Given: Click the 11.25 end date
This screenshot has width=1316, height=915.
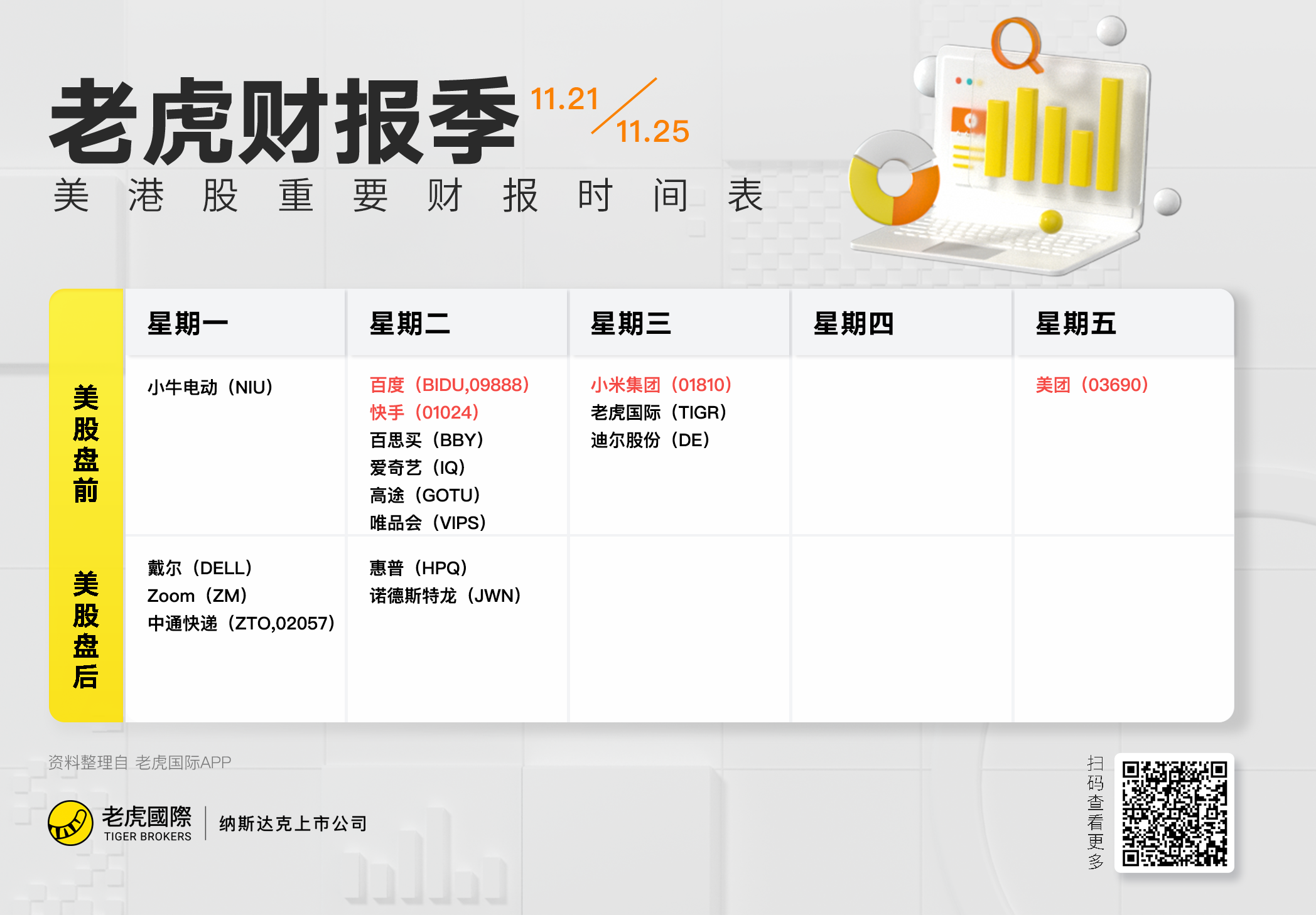Looking at the screenshot, I should tap(652, 132).
